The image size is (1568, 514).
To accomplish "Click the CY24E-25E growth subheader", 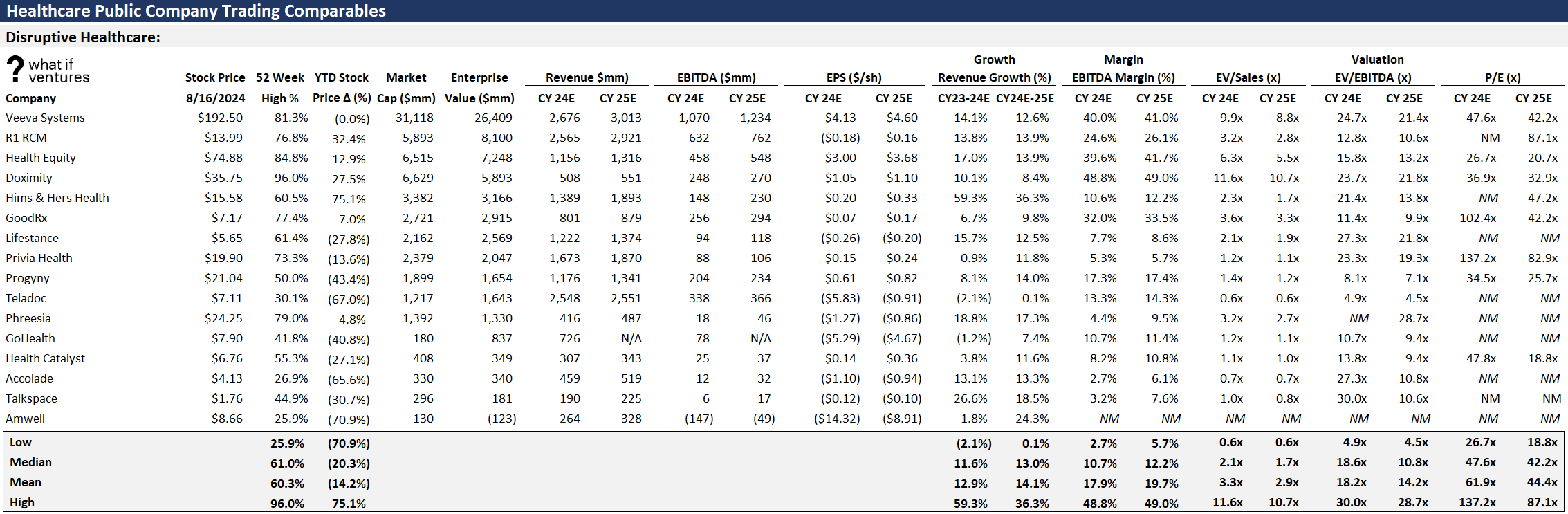I will [x=1025, y=98].
